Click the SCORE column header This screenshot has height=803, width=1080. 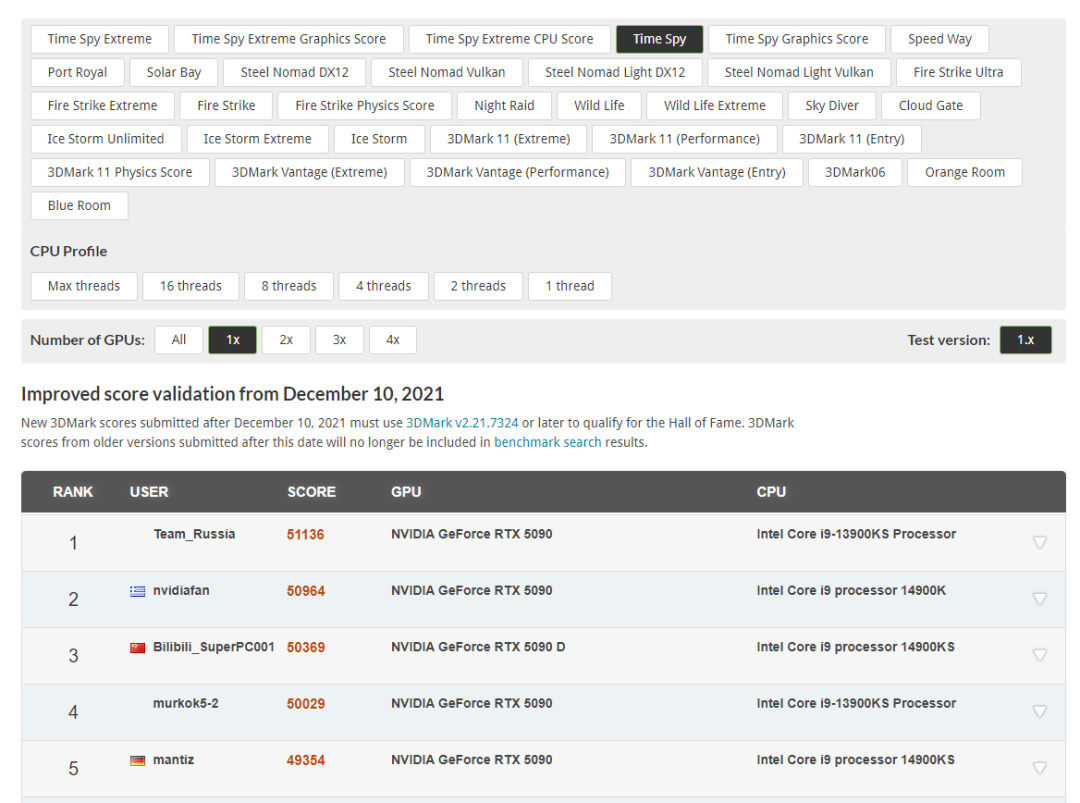(311, 492)
